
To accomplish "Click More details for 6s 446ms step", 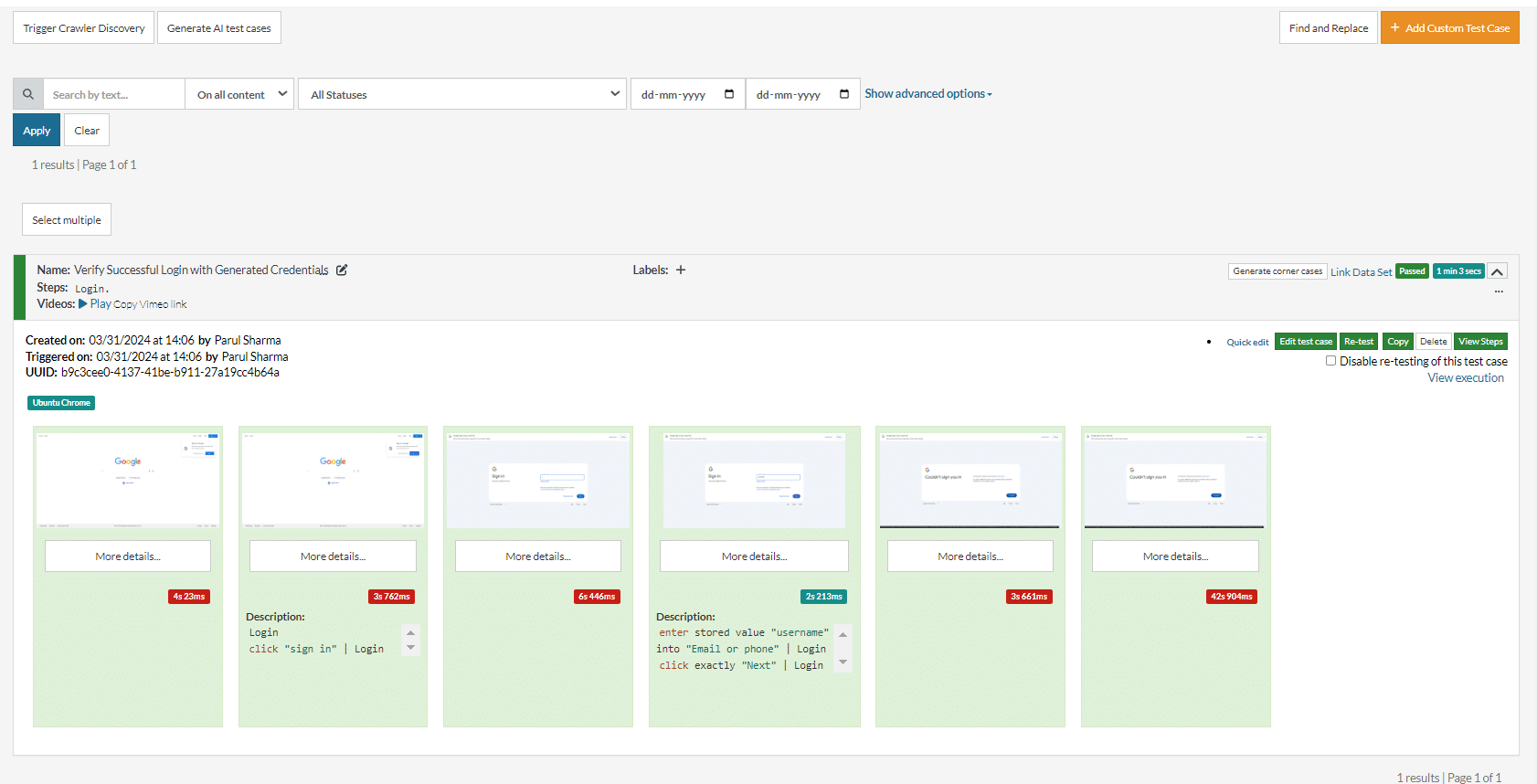I will point(538,556).
